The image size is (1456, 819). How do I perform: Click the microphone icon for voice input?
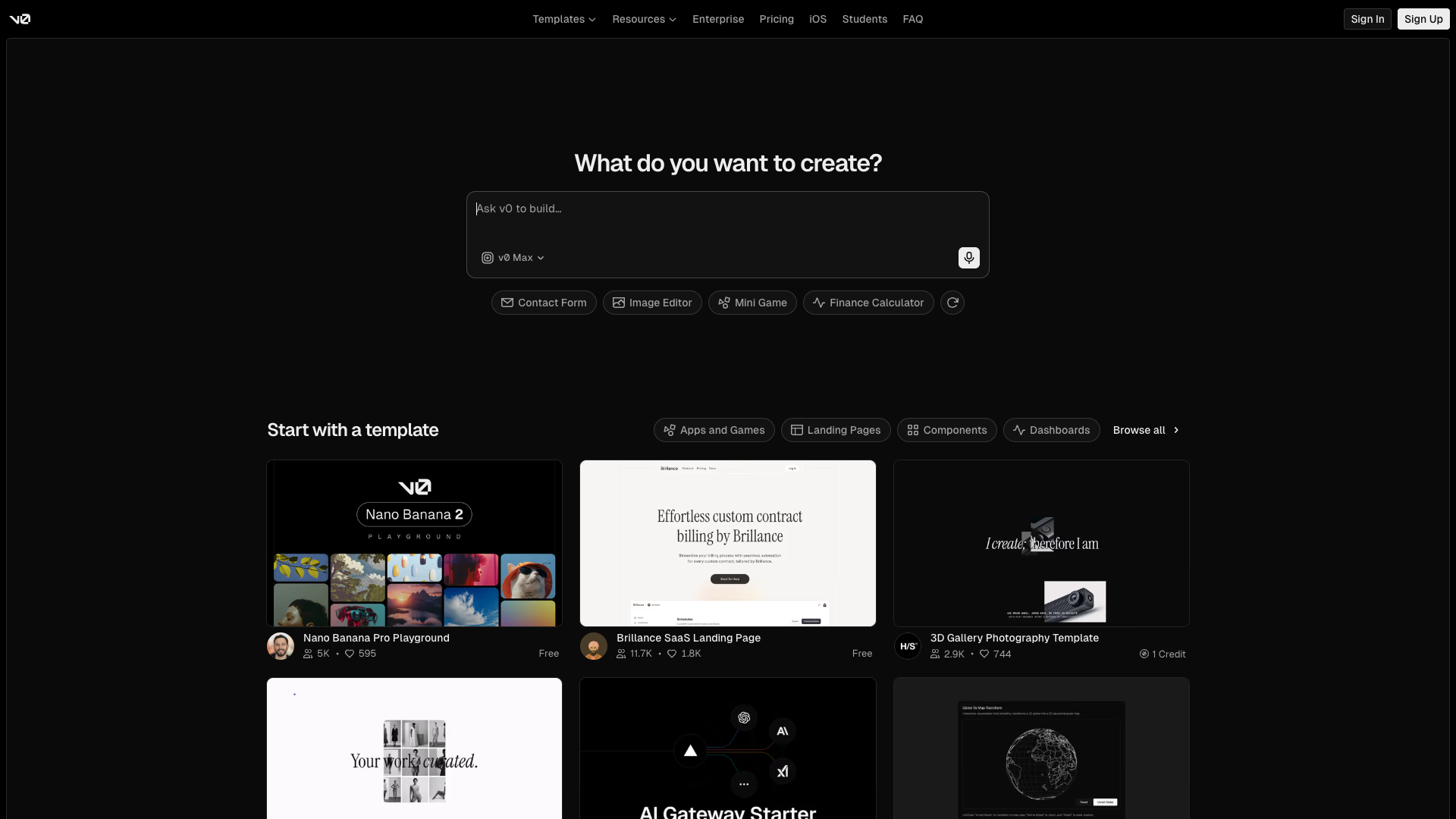(968, 258)
